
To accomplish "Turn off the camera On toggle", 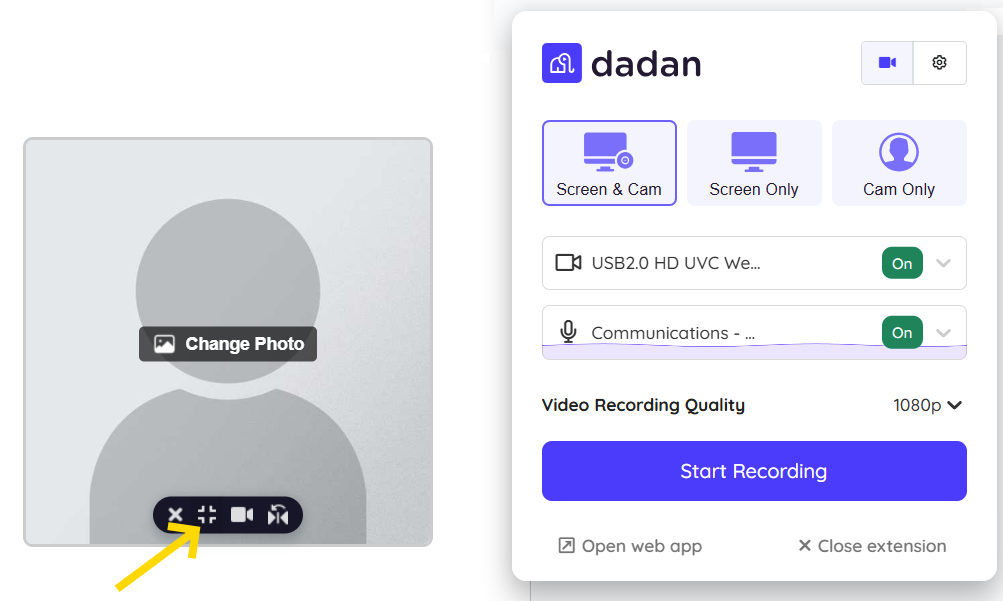I will 902,263.
